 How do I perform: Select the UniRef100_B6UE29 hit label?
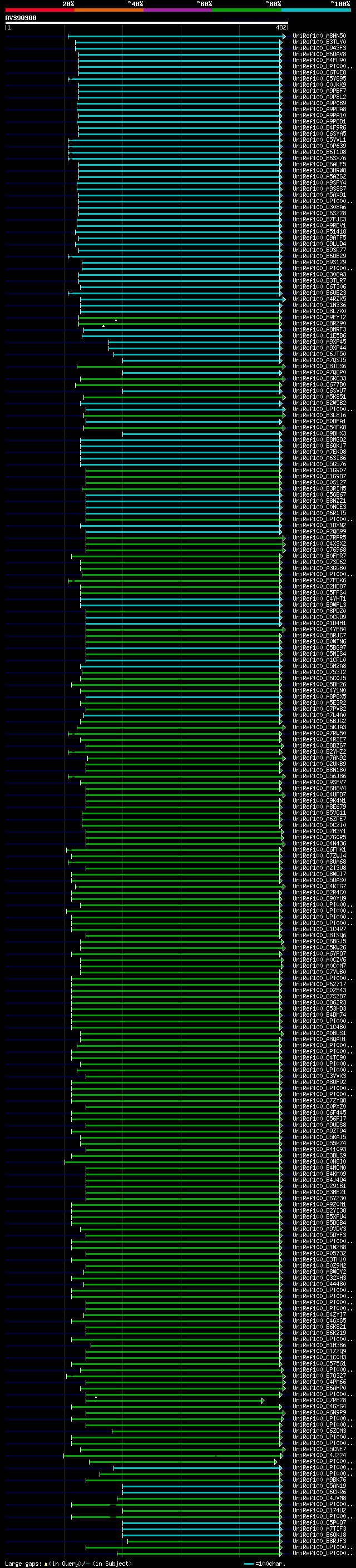pyautogui.click(x=319, y=256)
